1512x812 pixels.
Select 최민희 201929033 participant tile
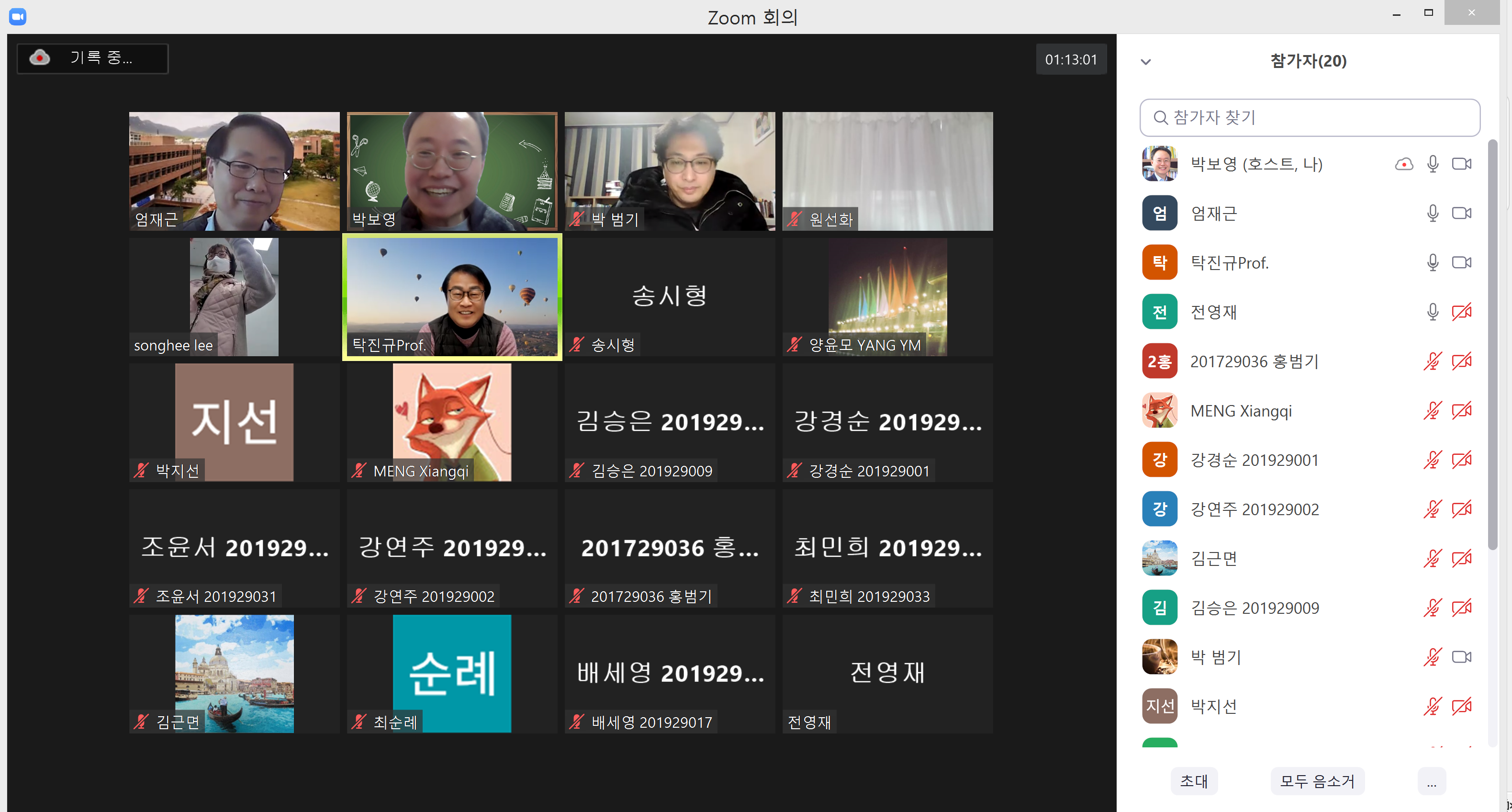(x=887, y=548)
